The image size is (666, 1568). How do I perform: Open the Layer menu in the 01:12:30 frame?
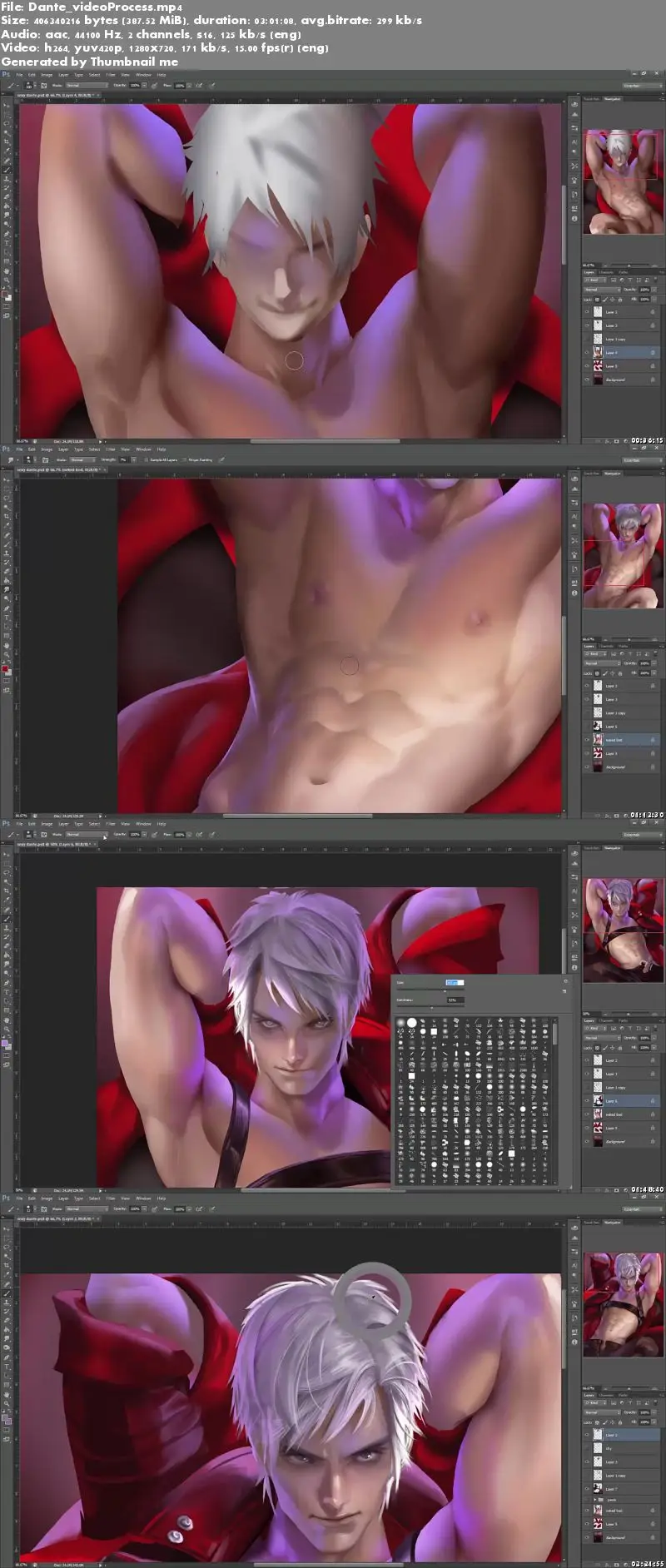point(63,449)
